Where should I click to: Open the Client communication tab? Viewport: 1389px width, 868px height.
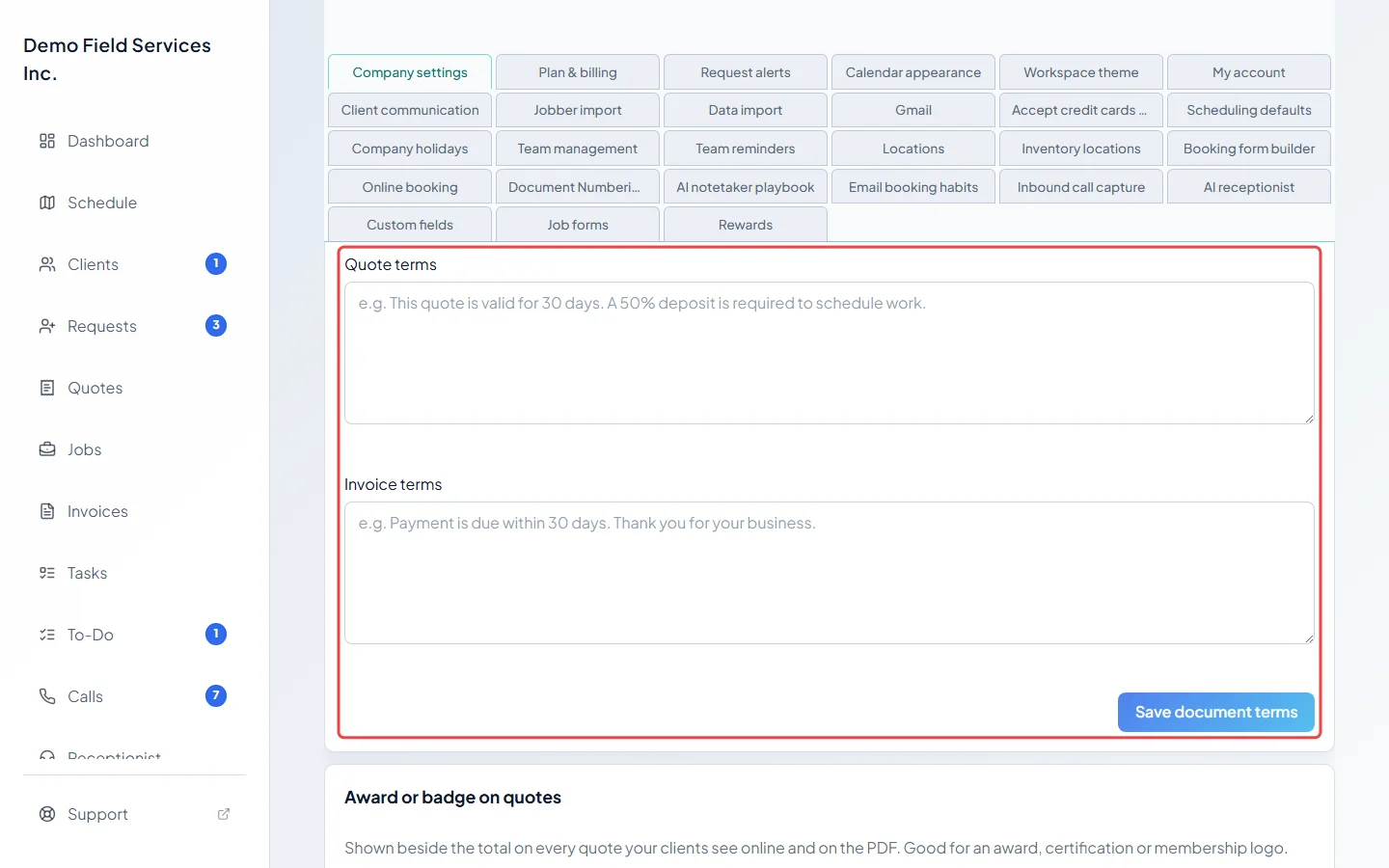point(410,110)
